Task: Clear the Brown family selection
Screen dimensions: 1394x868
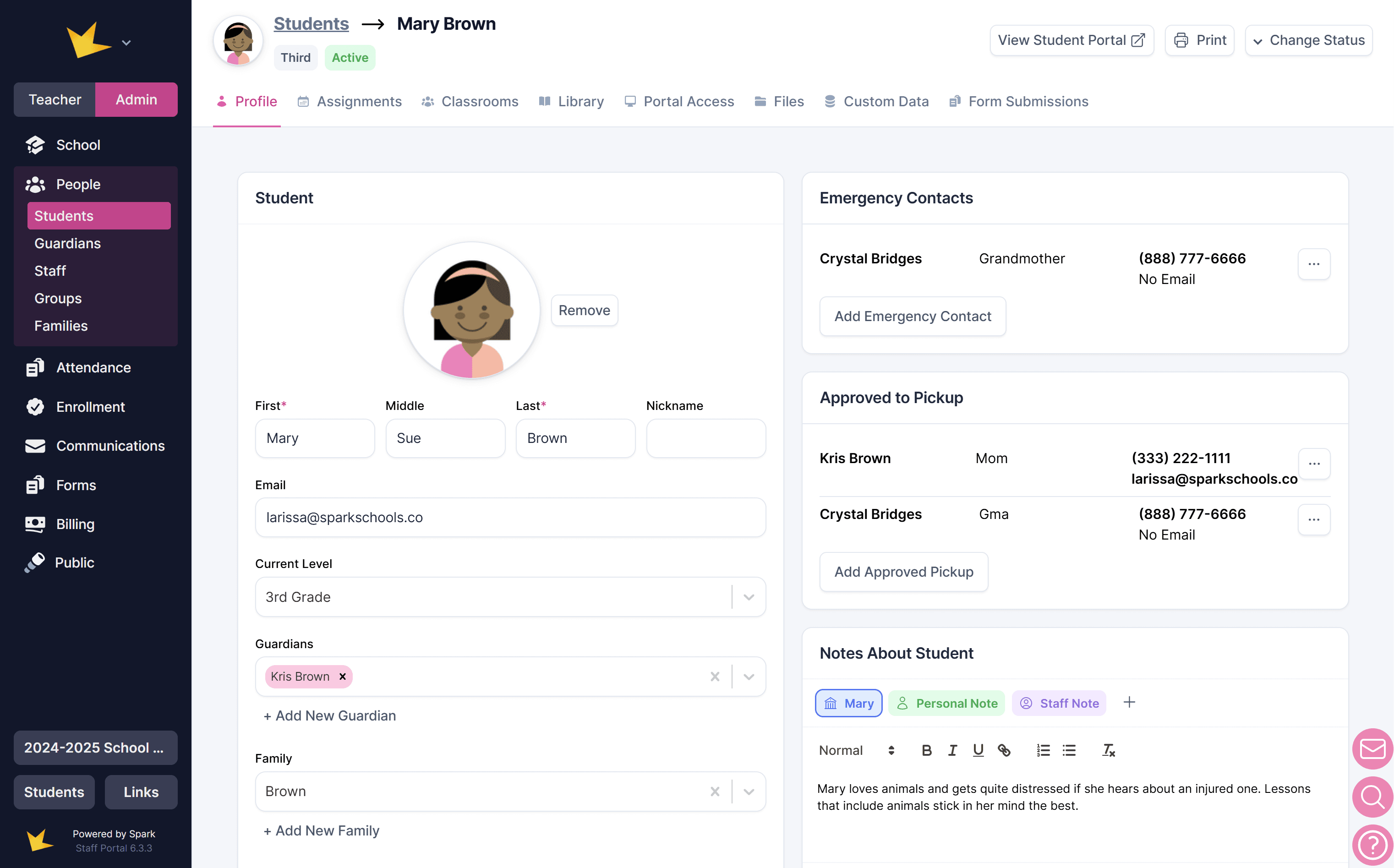Action: tap(714, 792)
